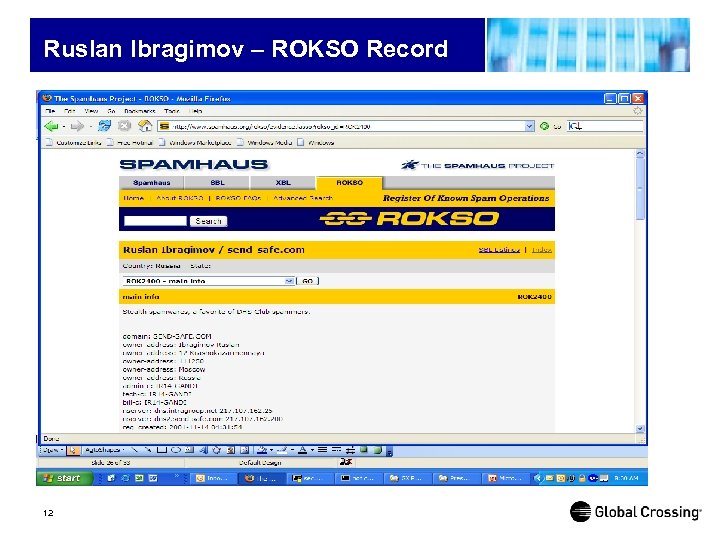Screen dimensions: 720x540
Task: Click the Spamhaus logo
Action: [193, 164]
